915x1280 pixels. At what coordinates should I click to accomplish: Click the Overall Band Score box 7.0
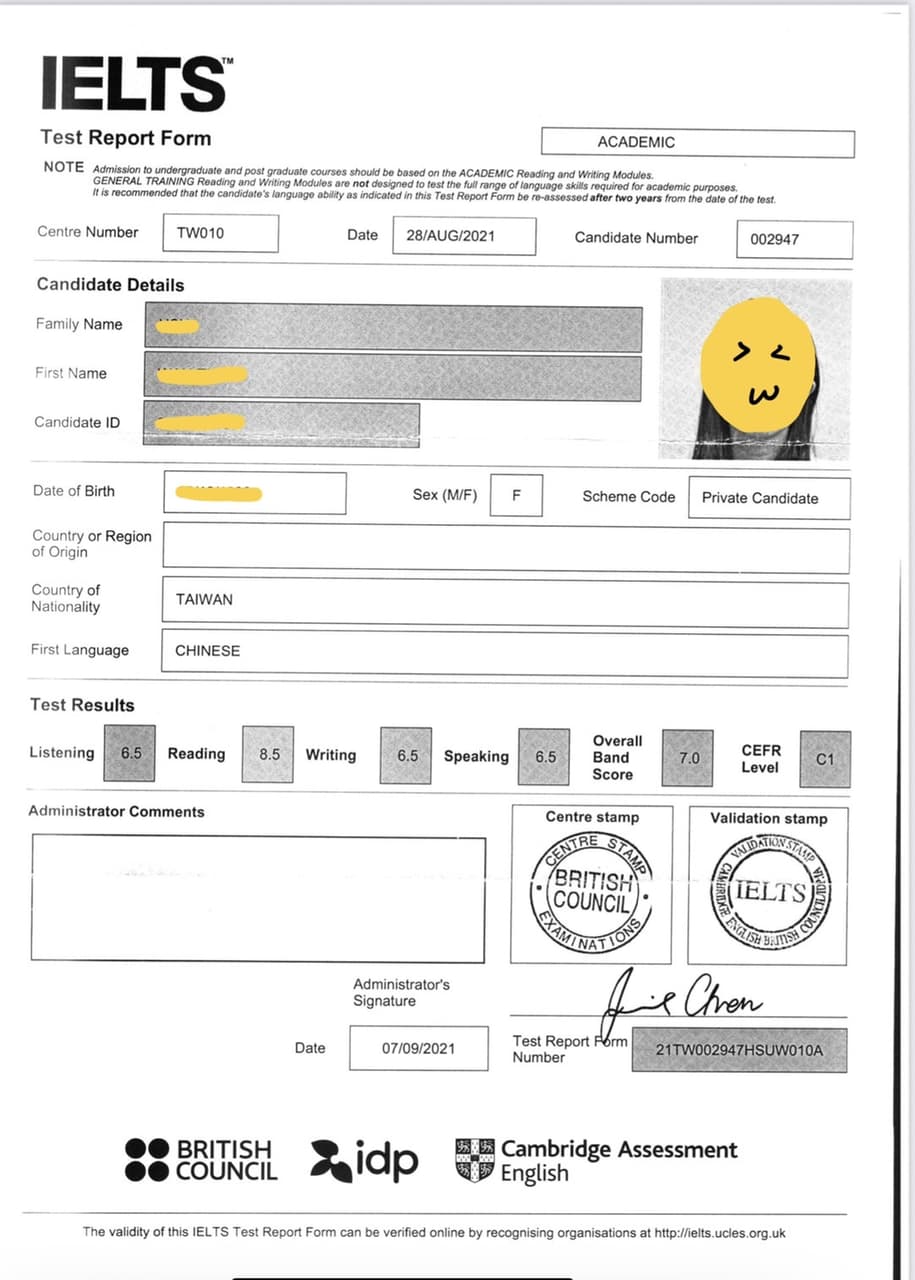(x=689, y=758)
